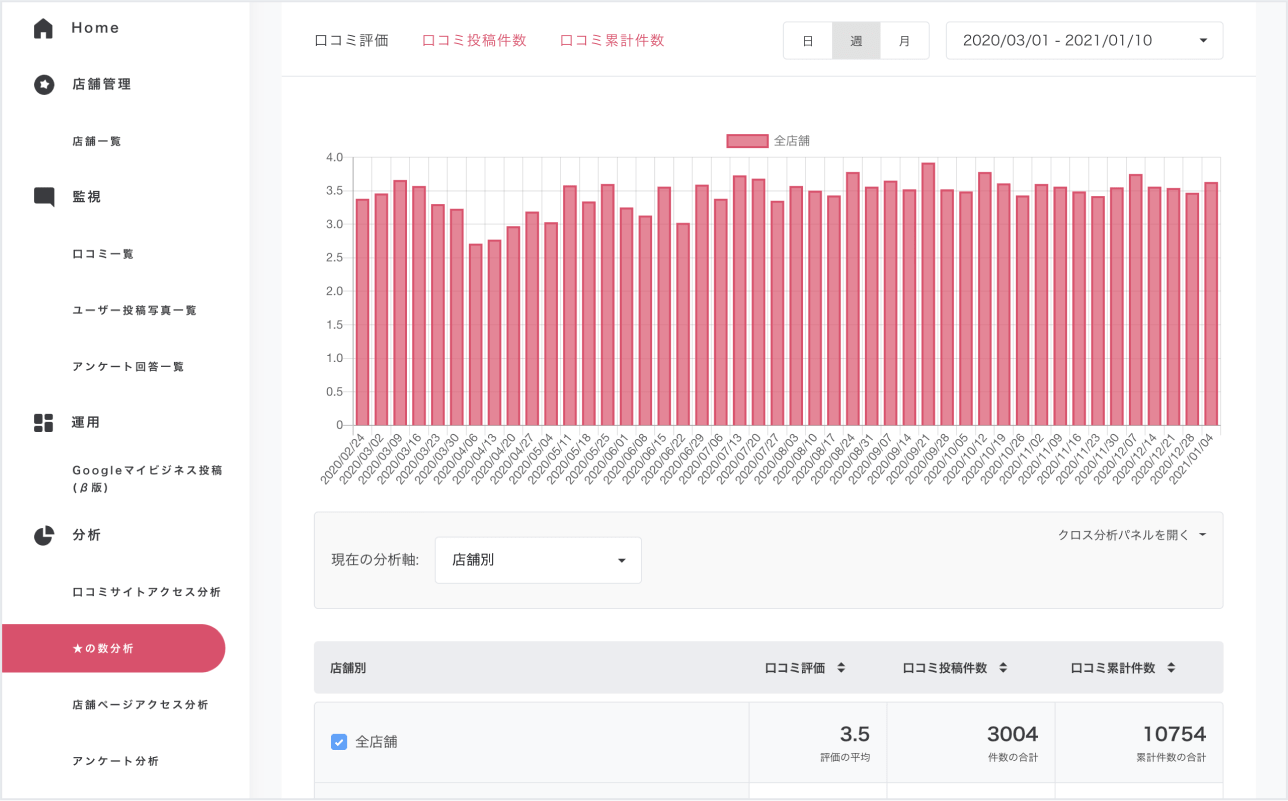Open 店舗ページアクセス分析 page
Screen dimensions: 1288x801
tap(140, 705)
